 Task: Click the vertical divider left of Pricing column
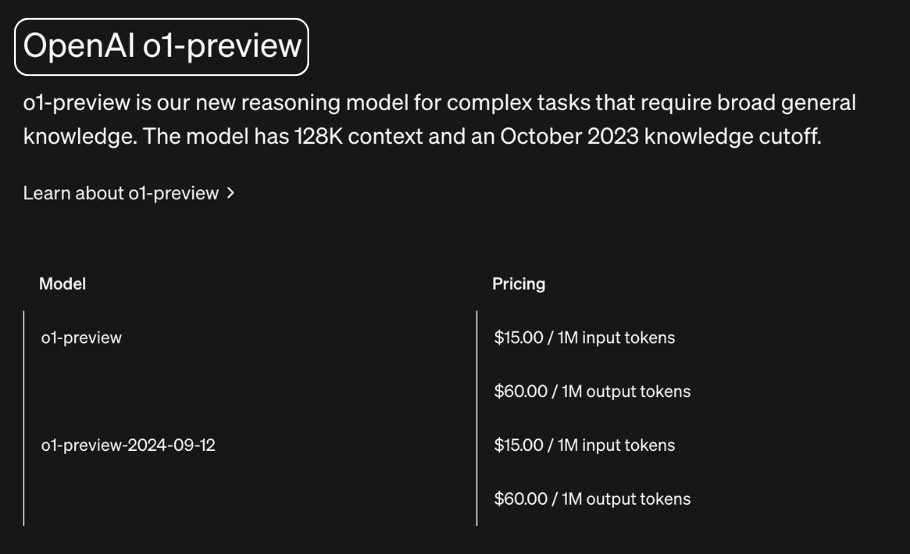[476, 418]
